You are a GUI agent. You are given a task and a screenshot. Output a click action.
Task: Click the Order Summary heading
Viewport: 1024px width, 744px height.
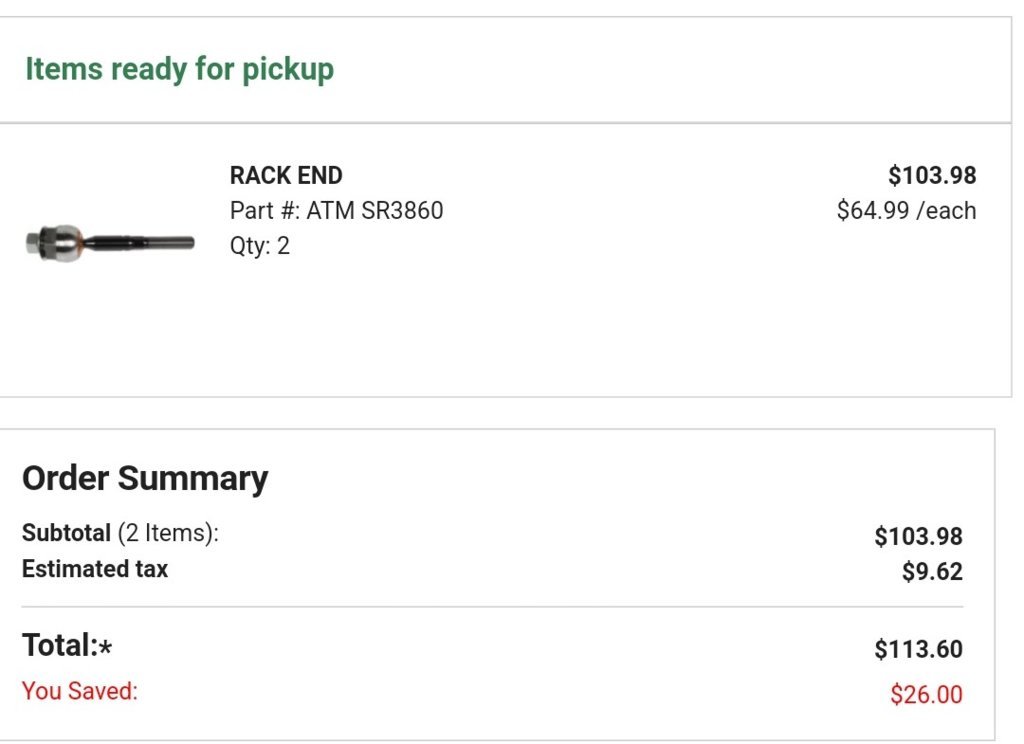(145, 478)
